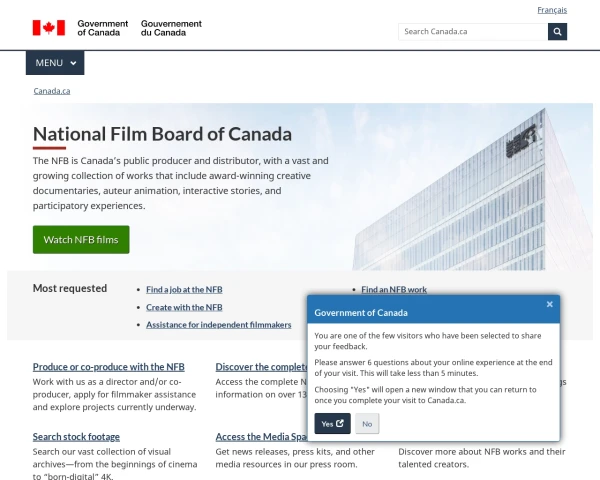Image resolution: width=600 pixels, height=480 pixels.
Task: Expand the MENU dropdown
Action: 55,63
